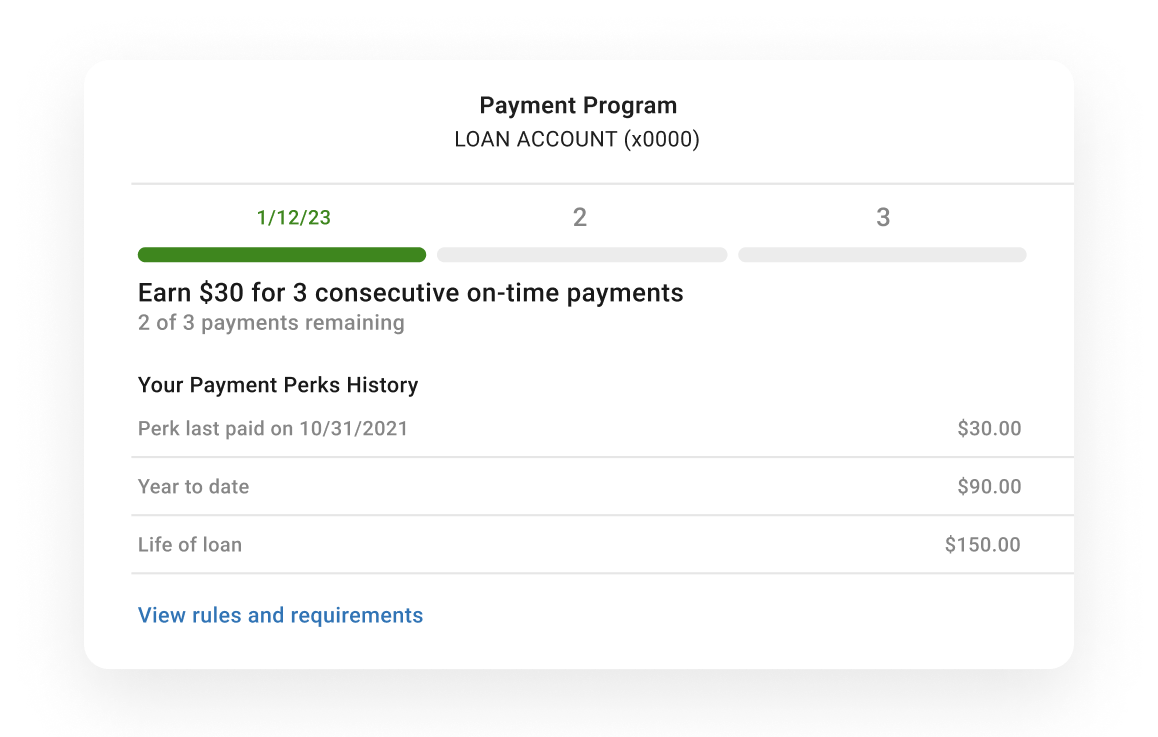Image resolution: width=1158 pixels, height=737 pixels.
Task: Click the Life of loan label
Action: click(190, 545)
